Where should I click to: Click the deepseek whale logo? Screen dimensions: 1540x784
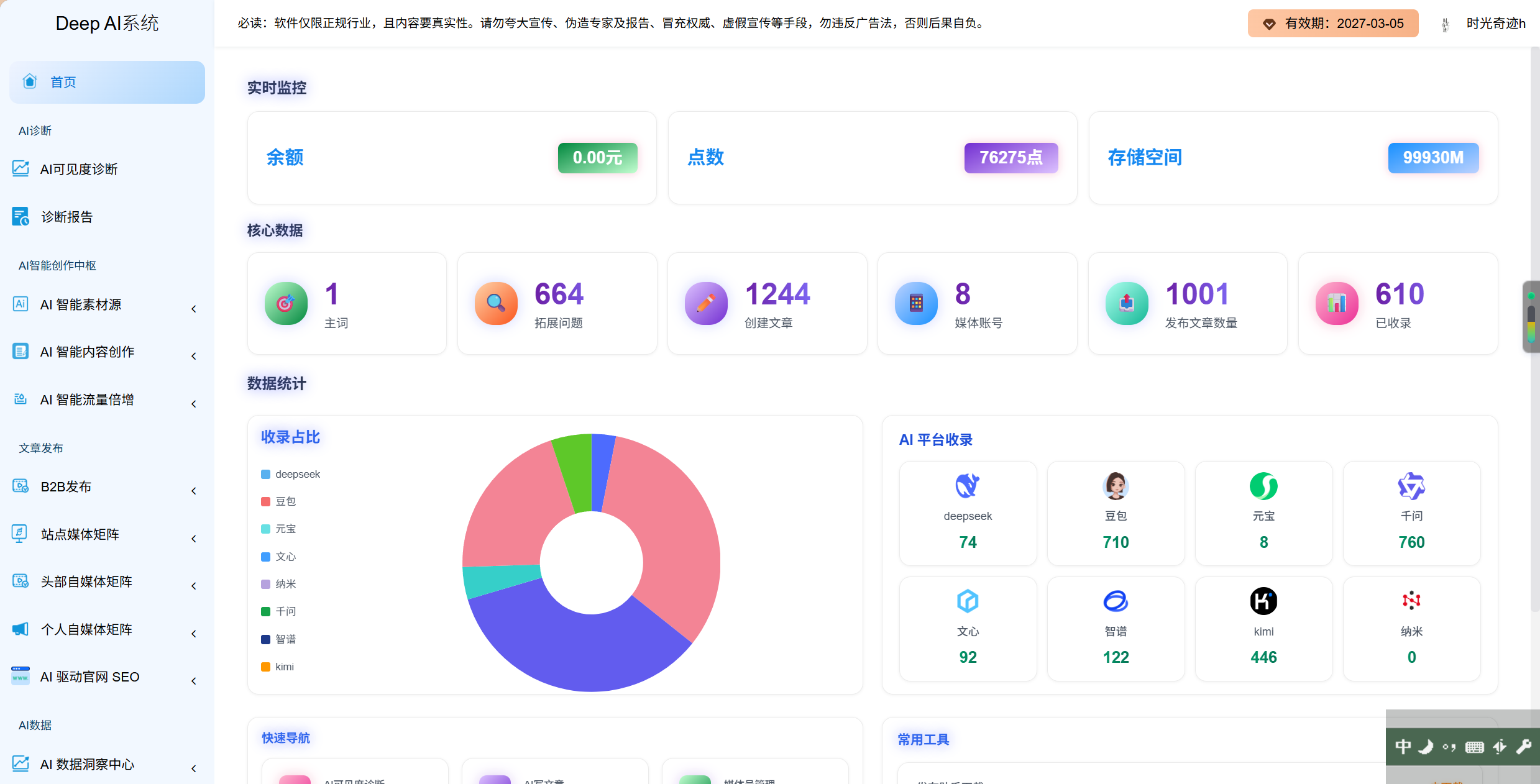tap(968, 486)
